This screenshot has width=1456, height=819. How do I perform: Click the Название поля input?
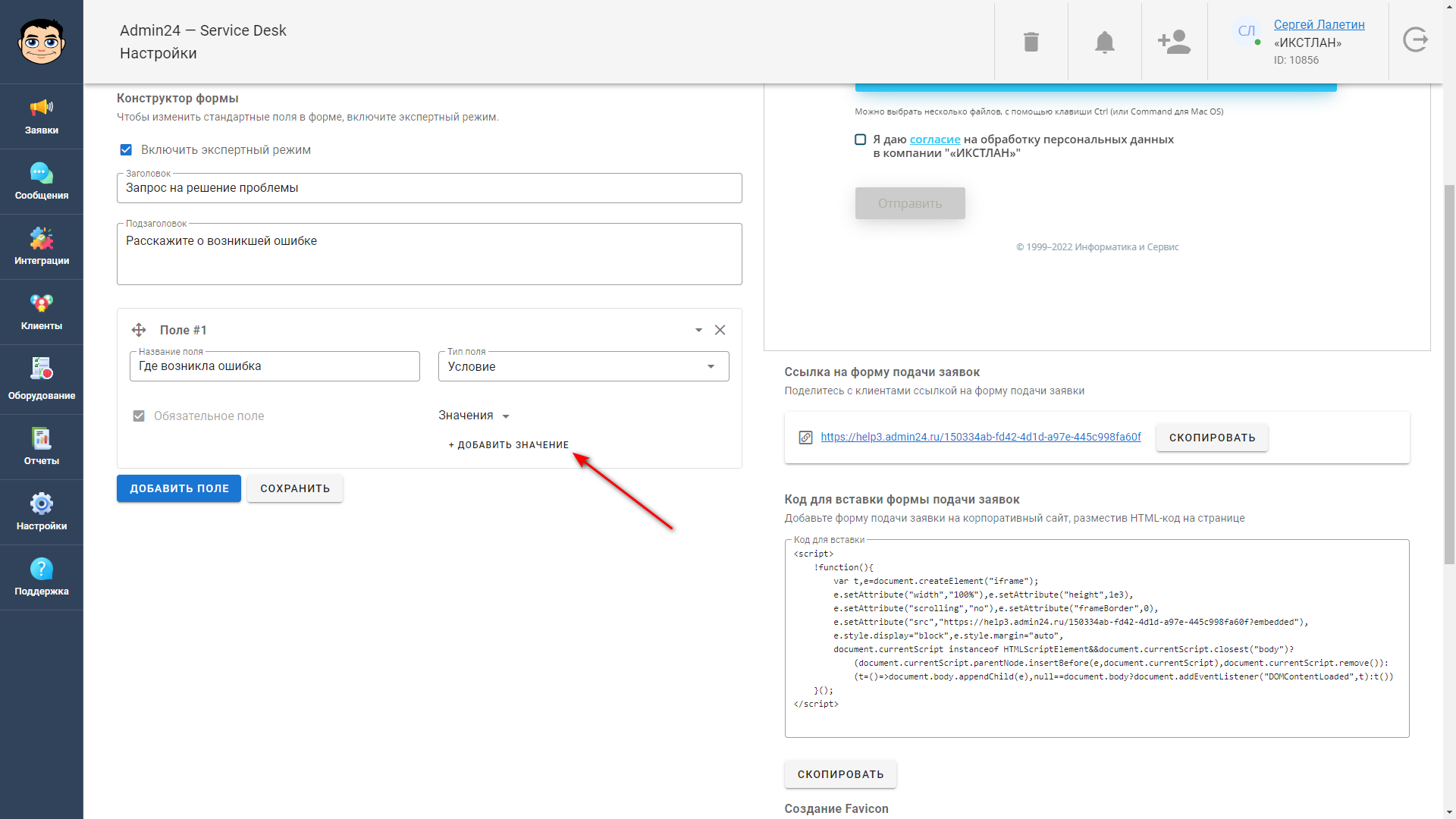tap(275, 366)
